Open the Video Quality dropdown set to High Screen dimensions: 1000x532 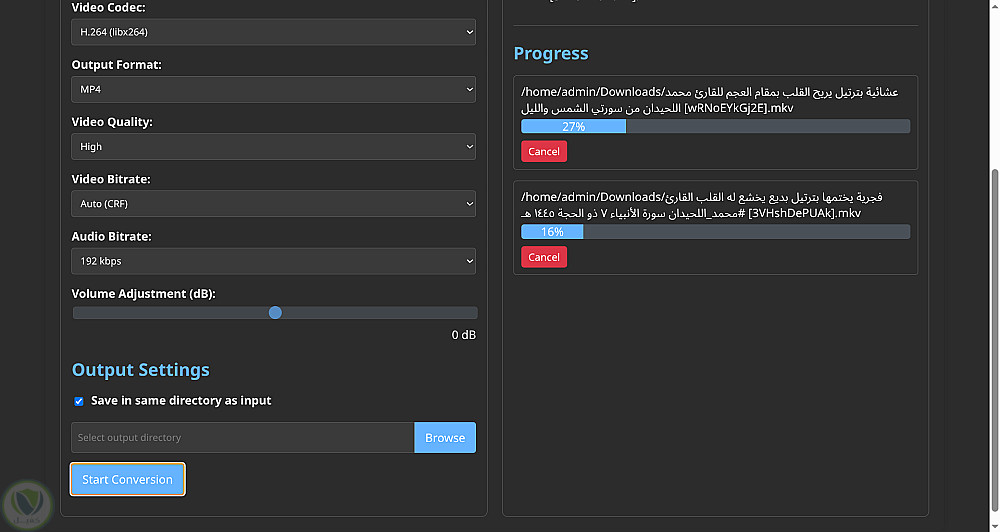[x=274, y=146]
